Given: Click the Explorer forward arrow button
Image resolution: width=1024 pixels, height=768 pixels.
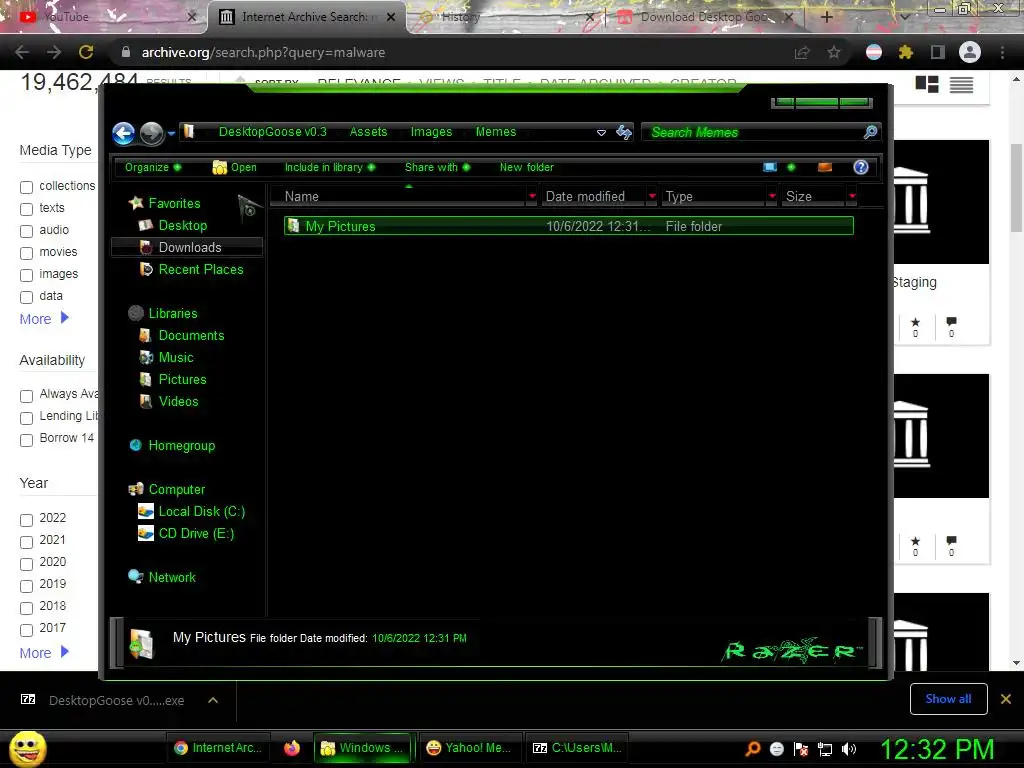Looking at the screenshot, I should click(x=152, y=133).
